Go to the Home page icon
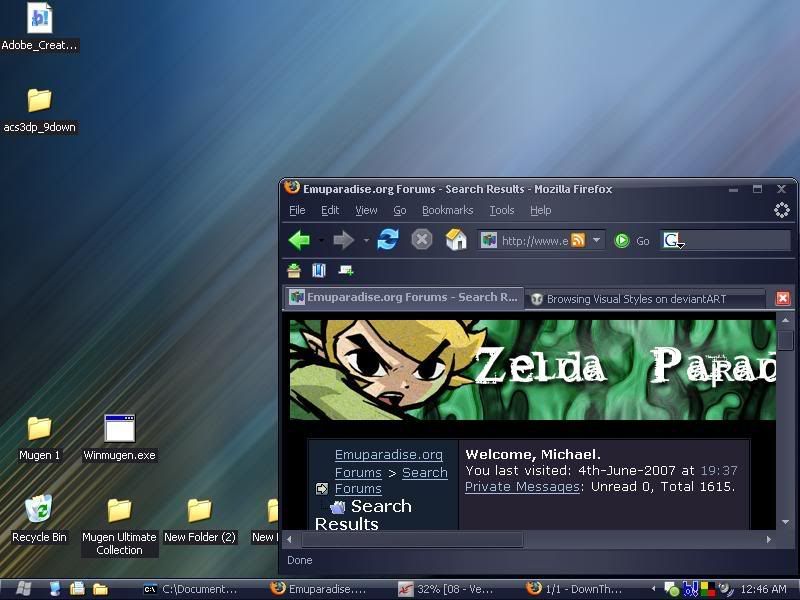The height and width of the screenshot is (600, 800). coord(456,239)
